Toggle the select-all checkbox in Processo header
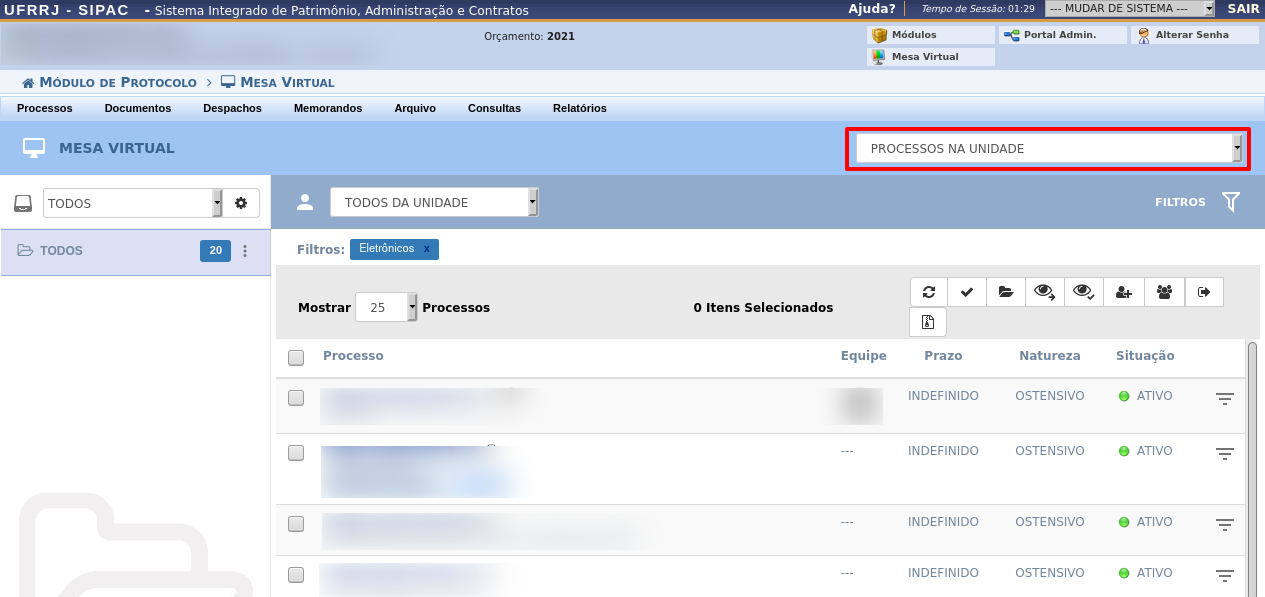 [x=296, y=358]
